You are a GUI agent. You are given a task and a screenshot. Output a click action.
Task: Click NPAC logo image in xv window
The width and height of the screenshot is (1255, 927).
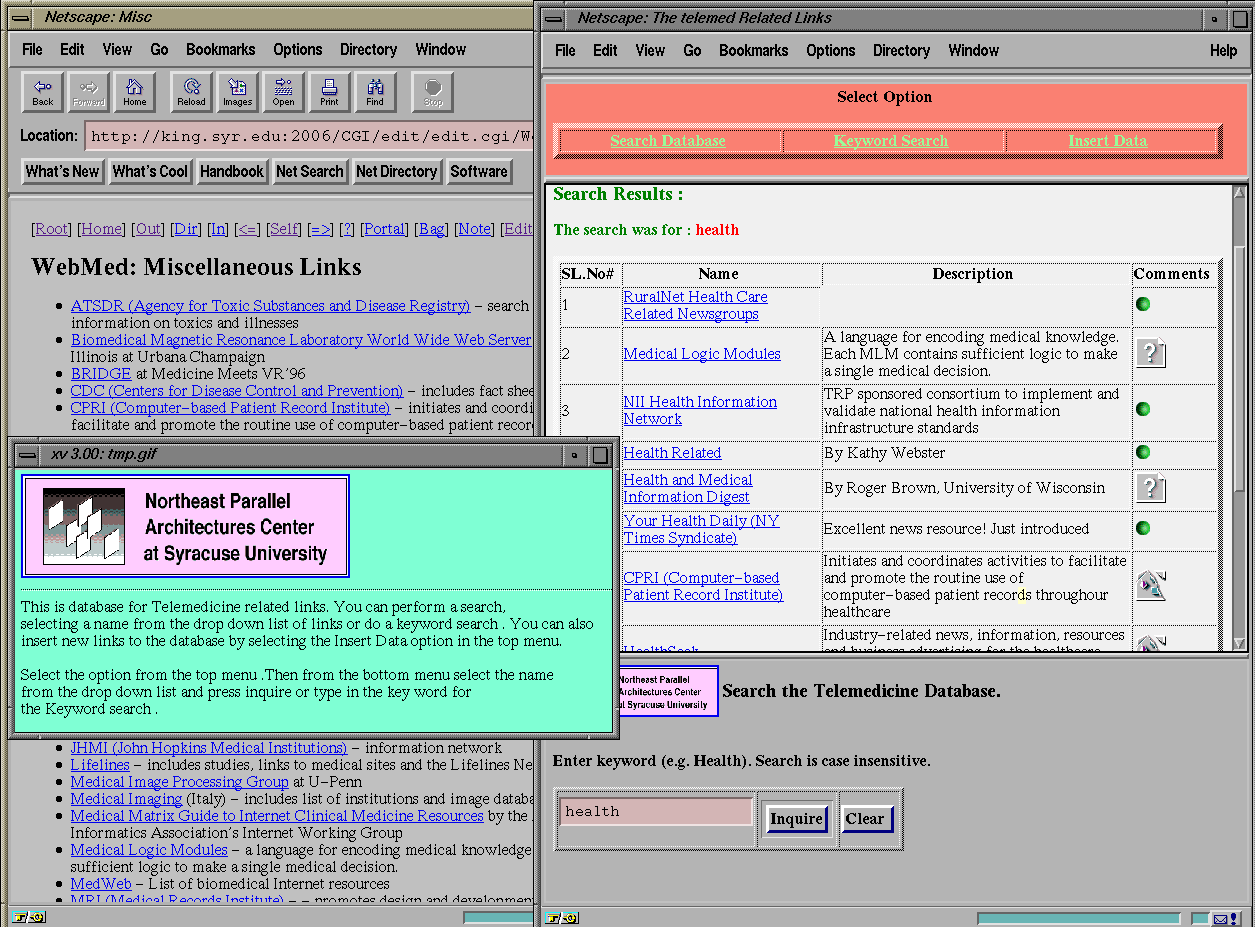185,526
